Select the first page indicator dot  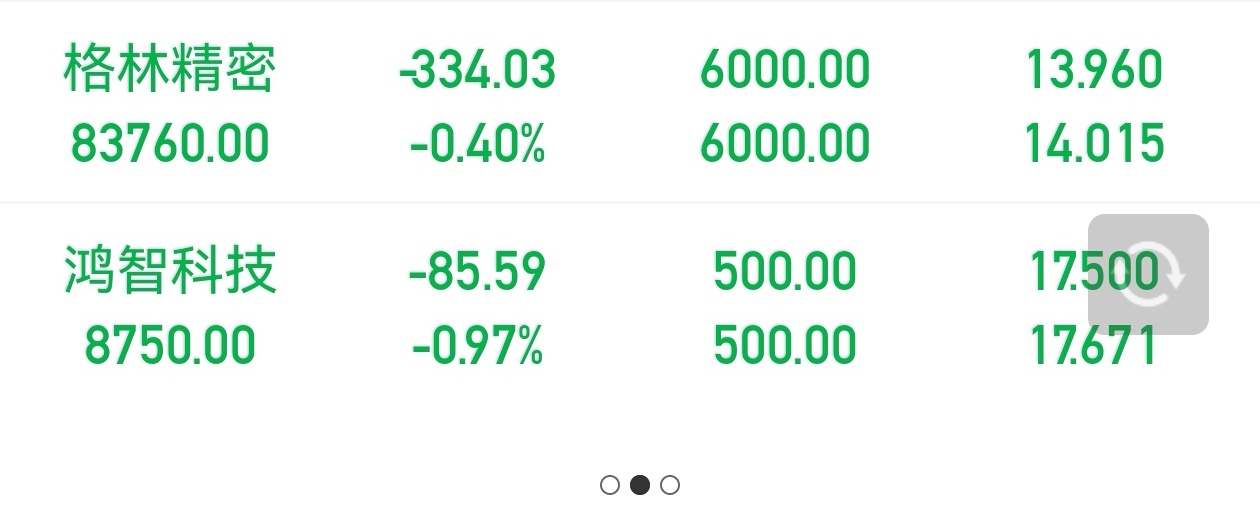(x=610, y=485)
